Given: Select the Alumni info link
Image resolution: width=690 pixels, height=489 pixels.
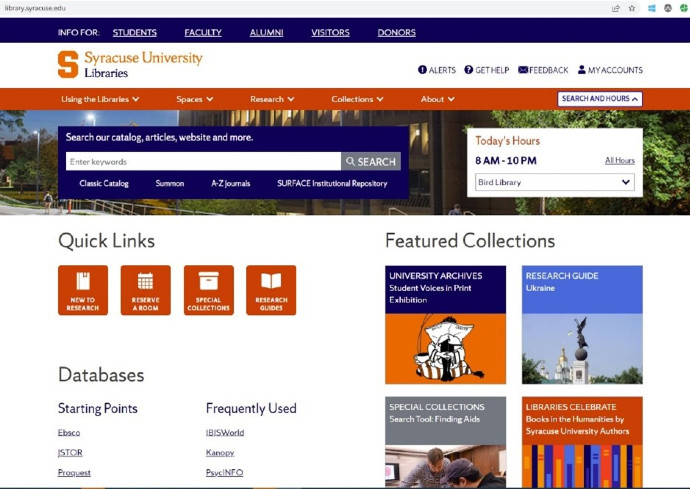Looking at the screenshot, I should point(266,32).
